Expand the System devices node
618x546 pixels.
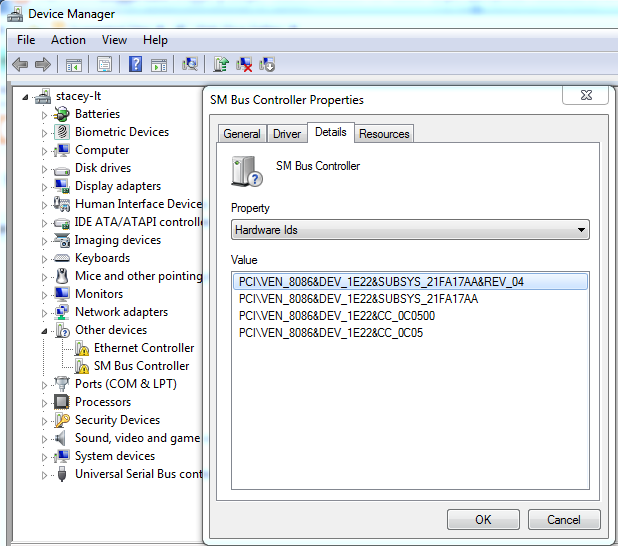[44, 457]
